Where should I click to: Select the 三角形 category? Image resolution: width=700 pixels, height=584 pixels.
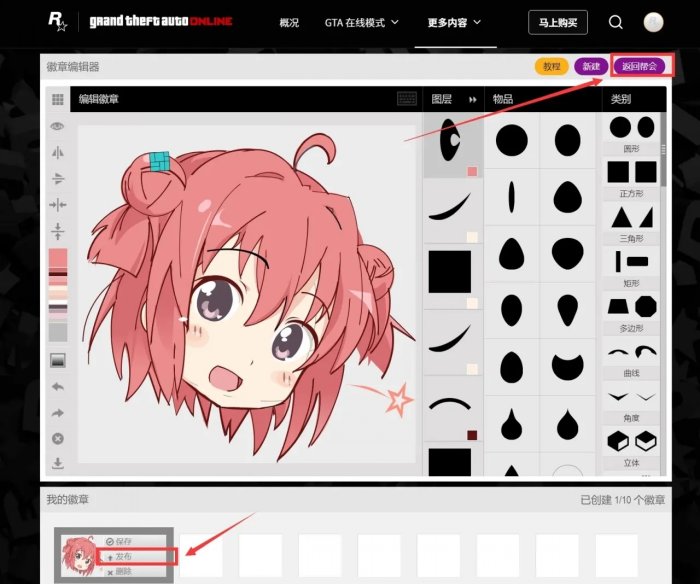tap(631, 223)
